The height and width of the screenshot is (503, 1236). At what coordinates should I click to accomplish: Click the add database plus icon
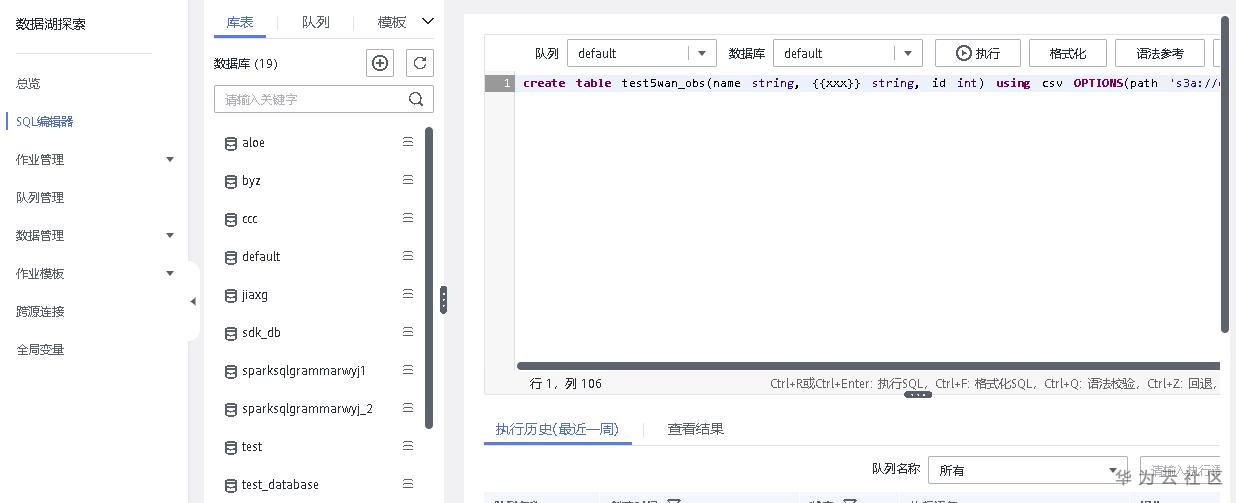coord(380,63)
